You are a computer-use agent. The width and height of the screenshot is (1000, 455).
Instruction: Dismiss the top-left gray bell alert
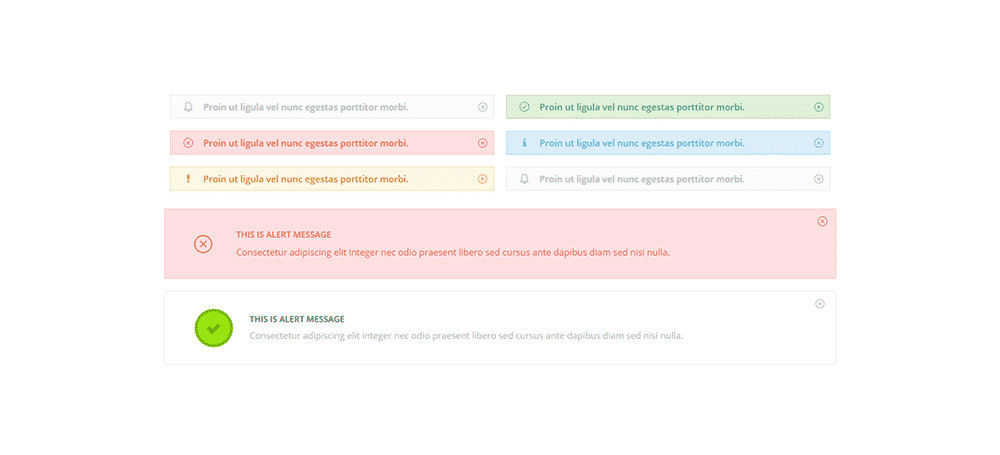point(483,107)
